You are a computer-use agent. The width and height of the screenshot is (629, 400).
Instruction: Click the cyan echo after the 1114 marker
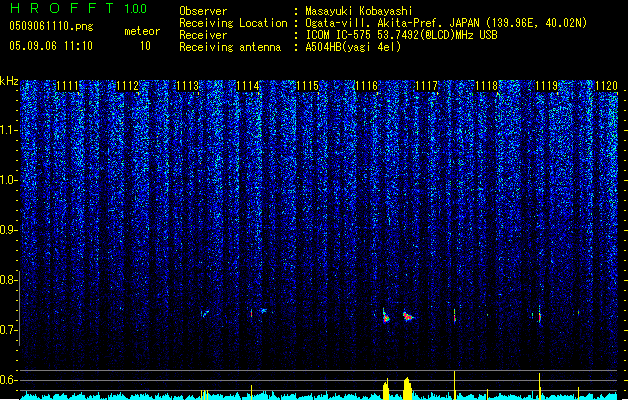click(x=264, y=310)
